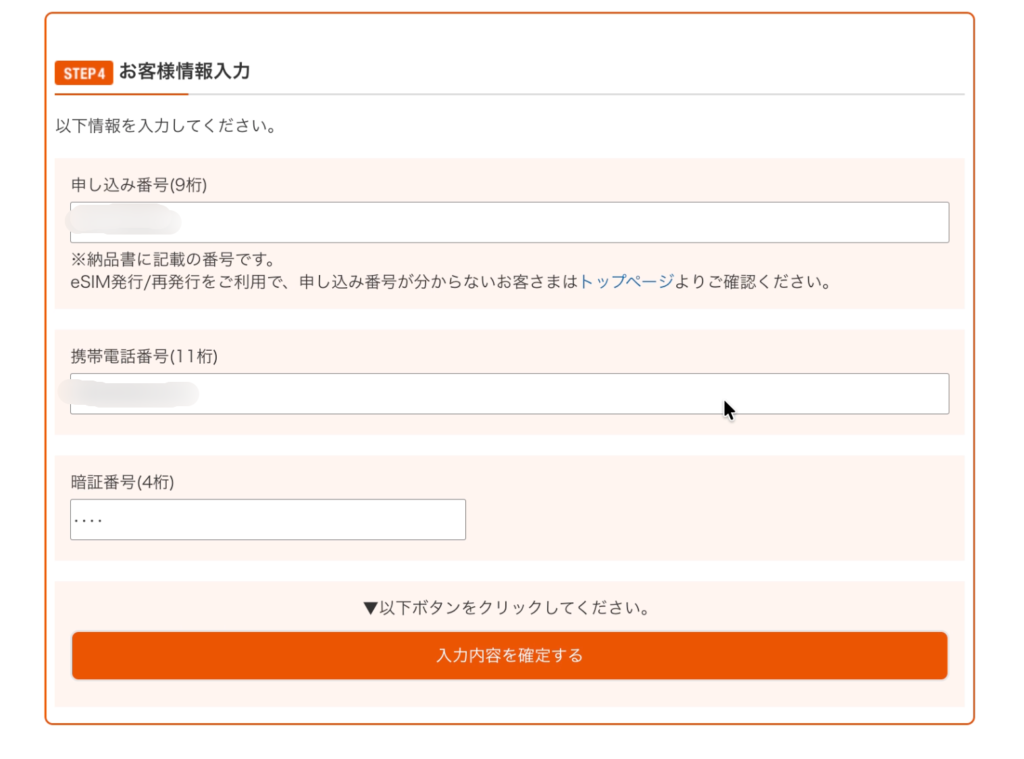Click the blurred value in the 申し込み番号 field
This screenshot has width=1024, height=759.
[x=123, y=220]
